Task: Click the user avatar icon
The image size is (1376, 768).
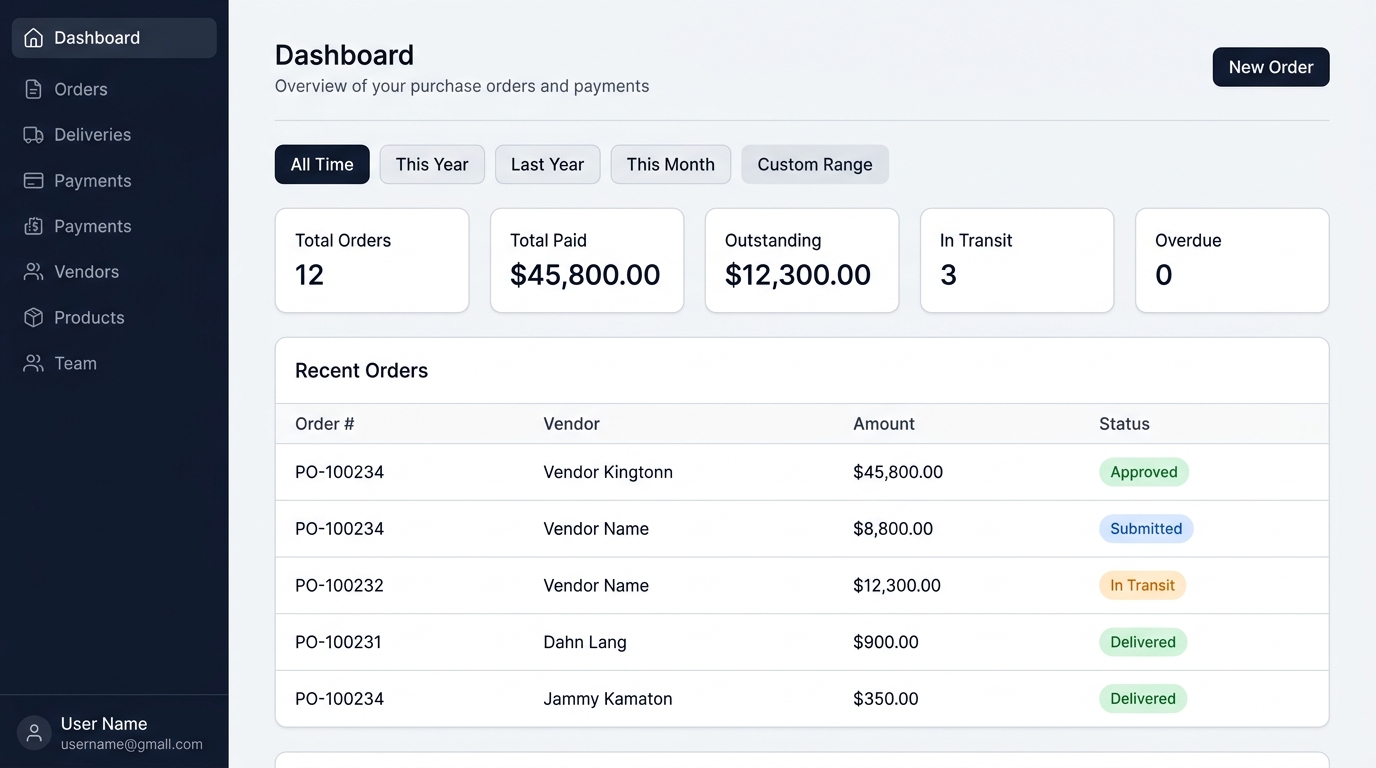Action: (x=34, y=733)
